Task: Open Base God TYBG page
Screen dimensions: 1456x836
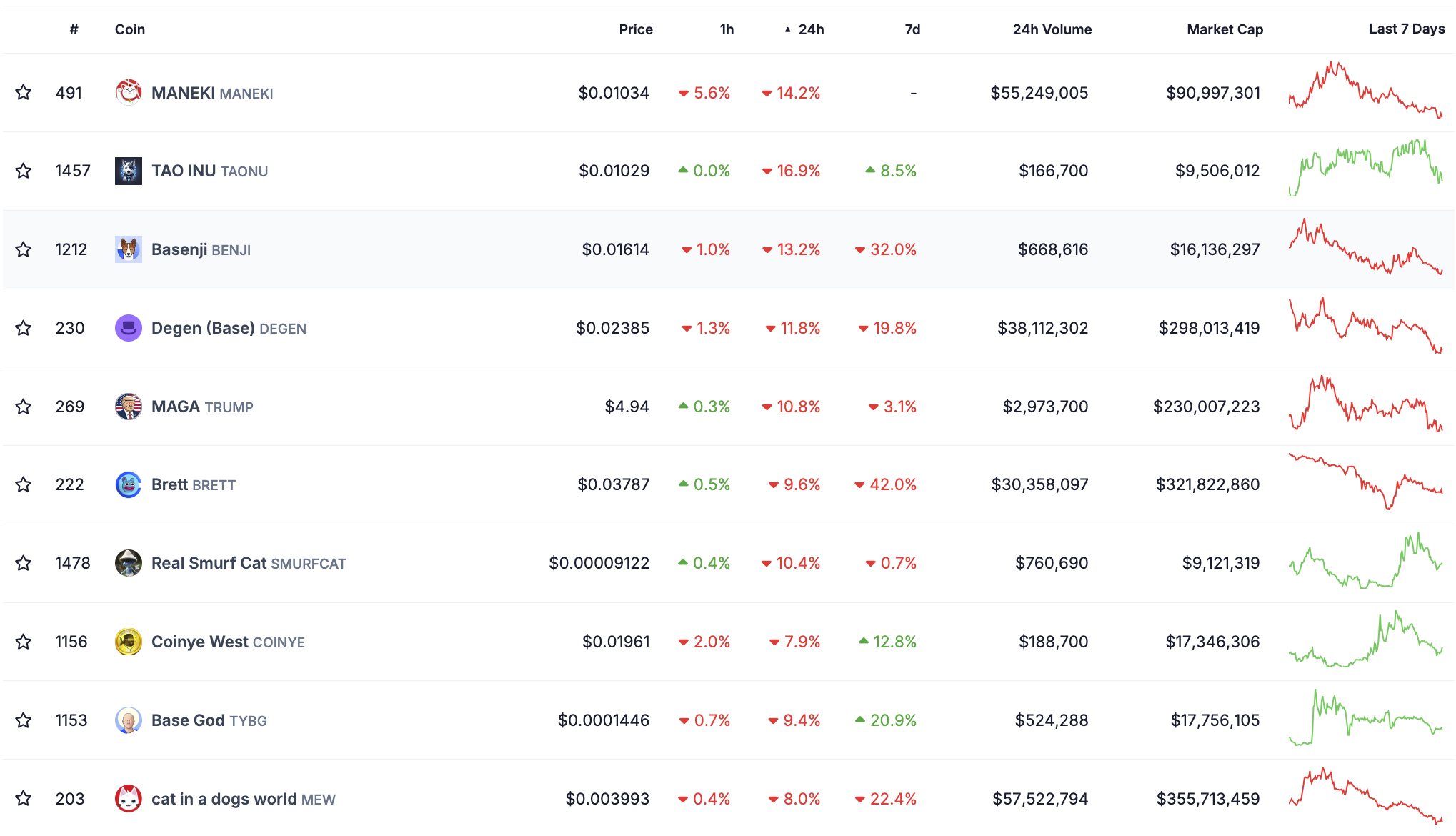Action: (x=209, y=720)
